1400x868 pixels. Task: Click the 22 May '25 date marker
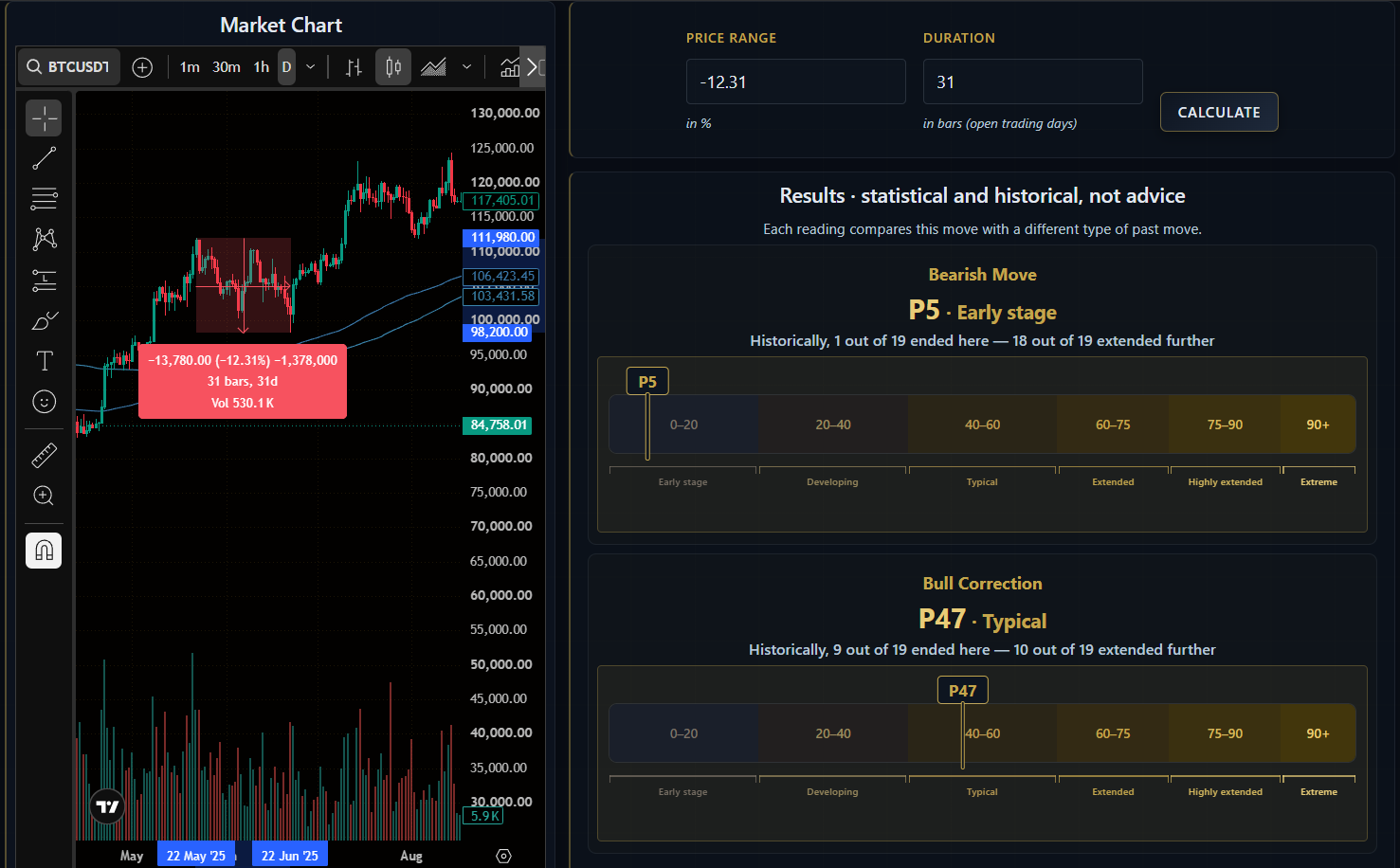coord(196,856)
